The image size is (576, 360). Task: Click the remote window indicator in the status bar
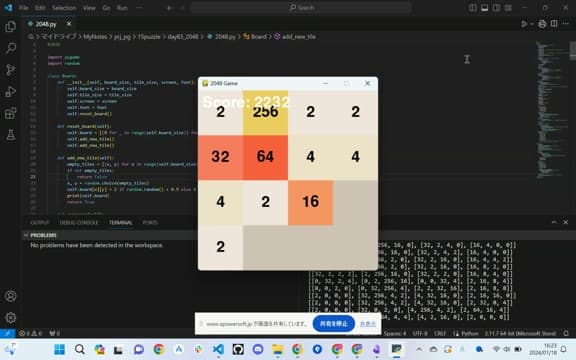7,333
